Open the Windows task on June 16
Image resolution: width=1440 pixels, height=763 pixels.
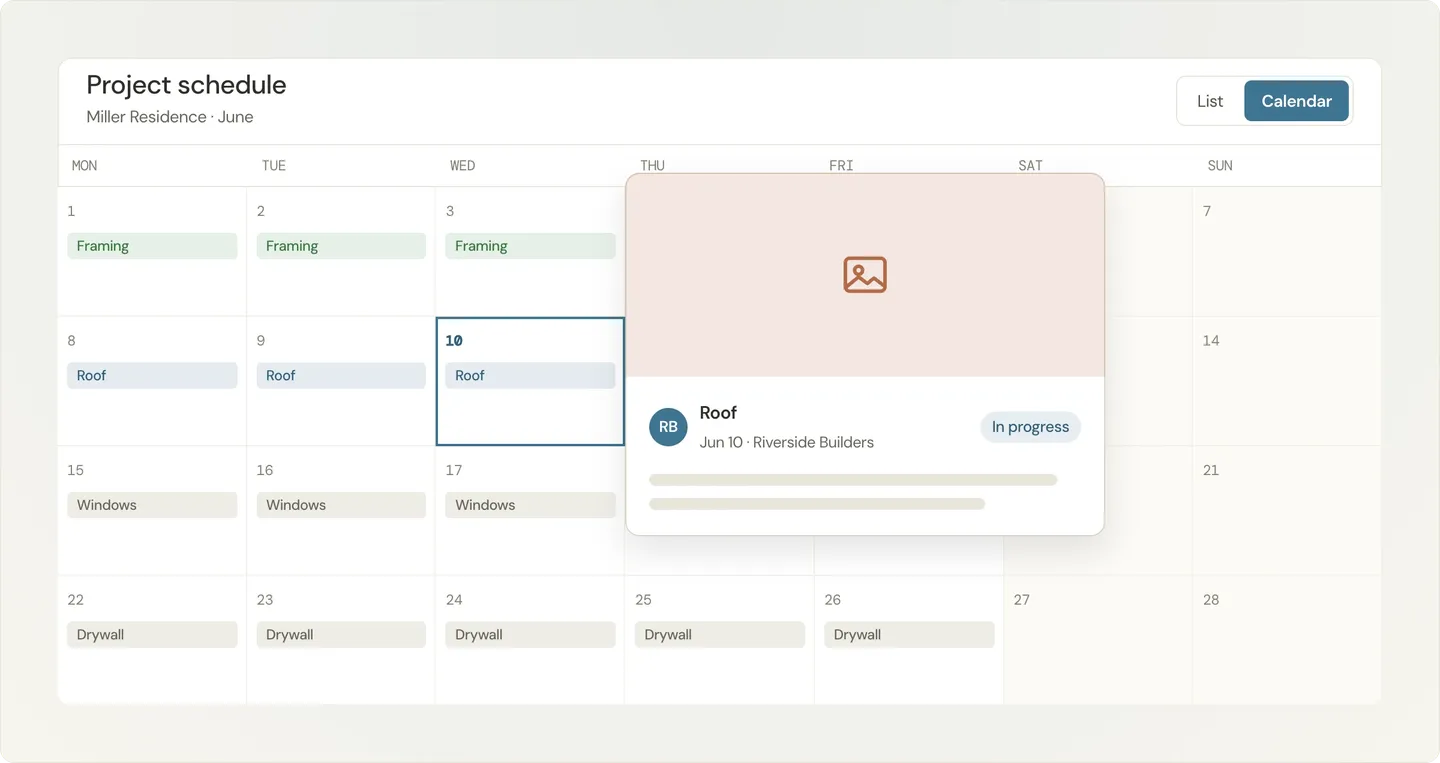tap(341, 505)
